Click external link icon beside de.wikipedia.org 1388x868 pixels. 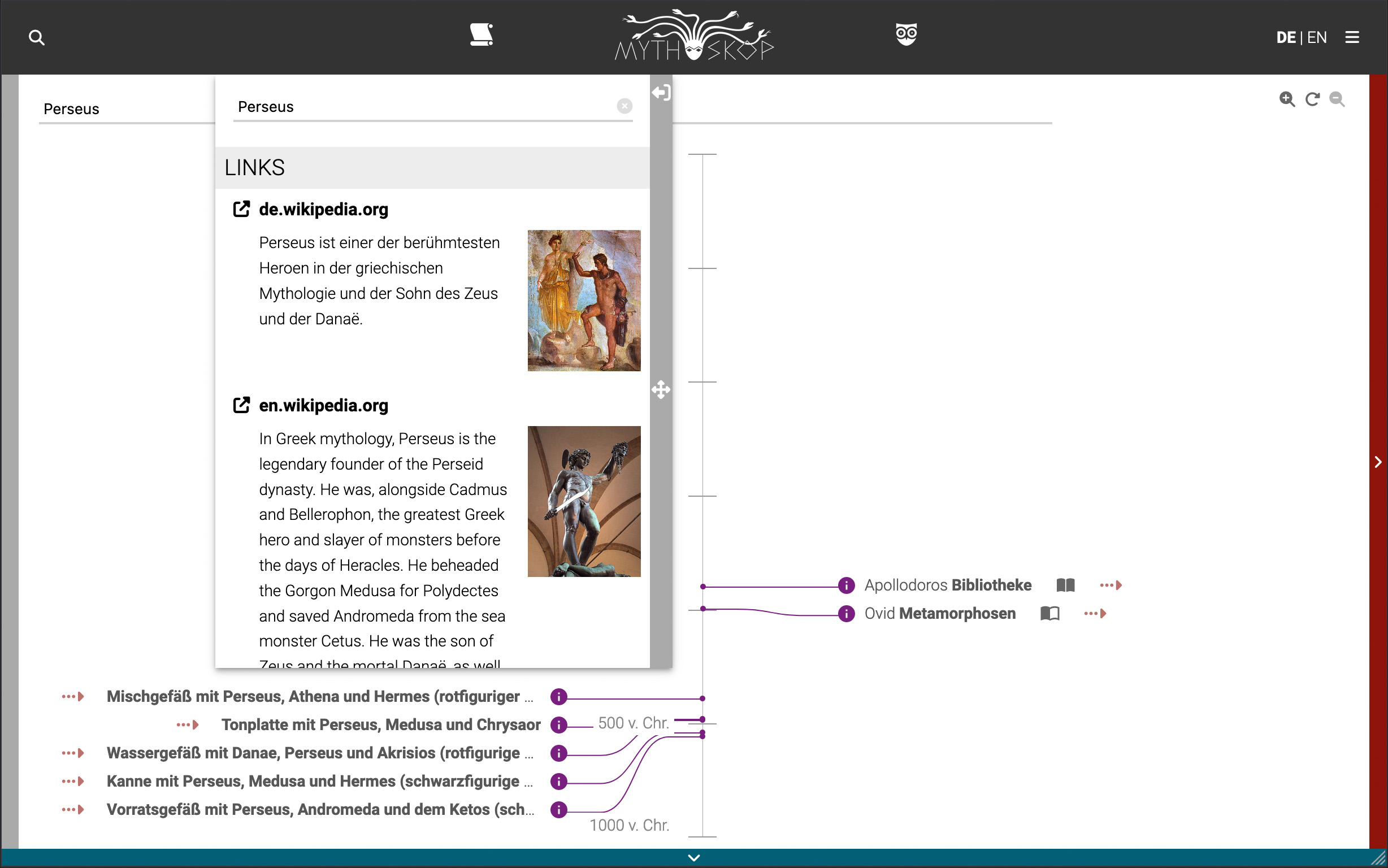[241, 209]
